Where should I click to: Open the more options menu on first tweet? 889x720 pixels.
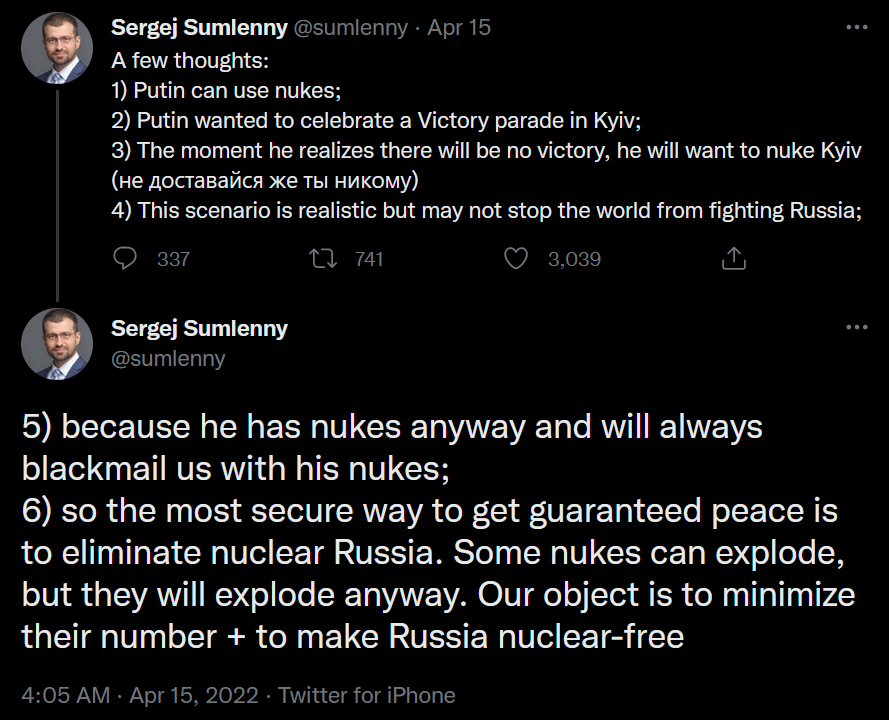[857, 27]
